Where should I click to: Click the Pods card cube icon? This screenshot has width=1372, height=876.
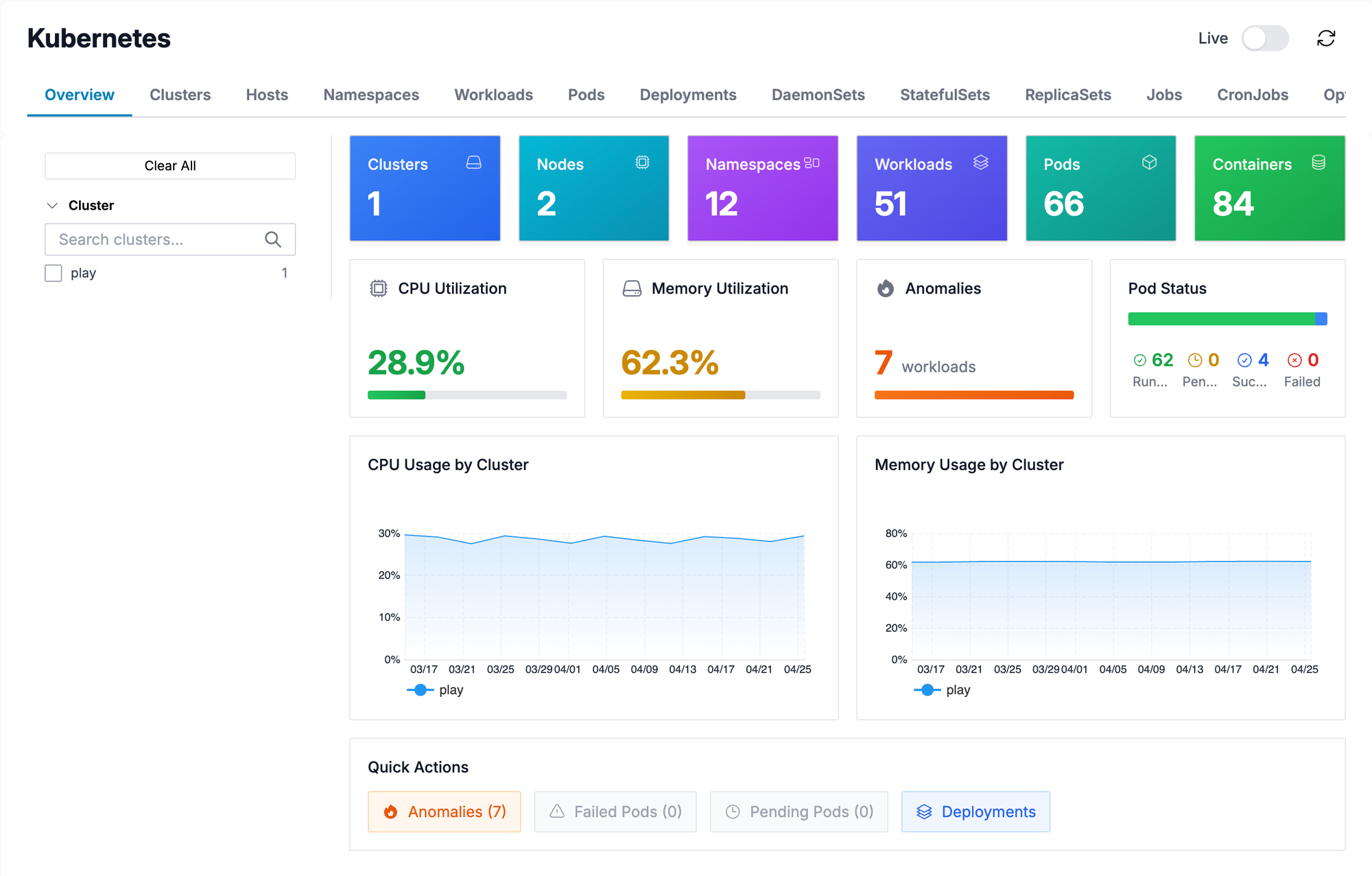tap(1149, 163)
